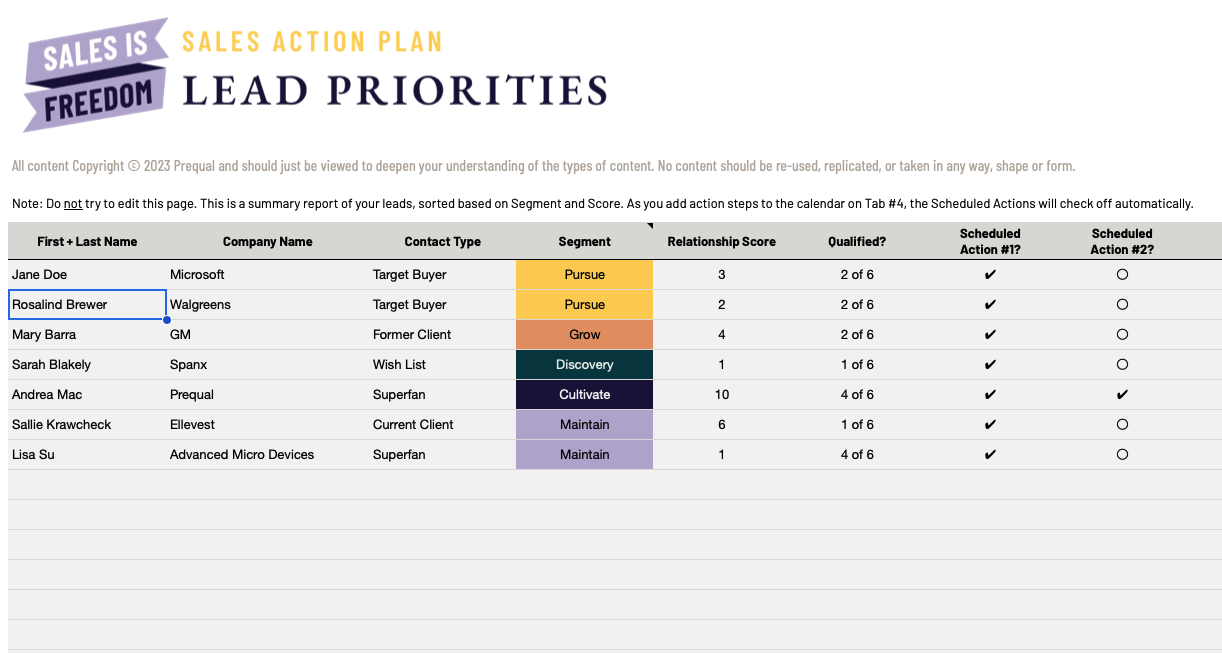Select Jane Doe's yellow Pursue segment cell
Image resolution: width=1222 pixels, height=653 pixels.
[584, 274]
